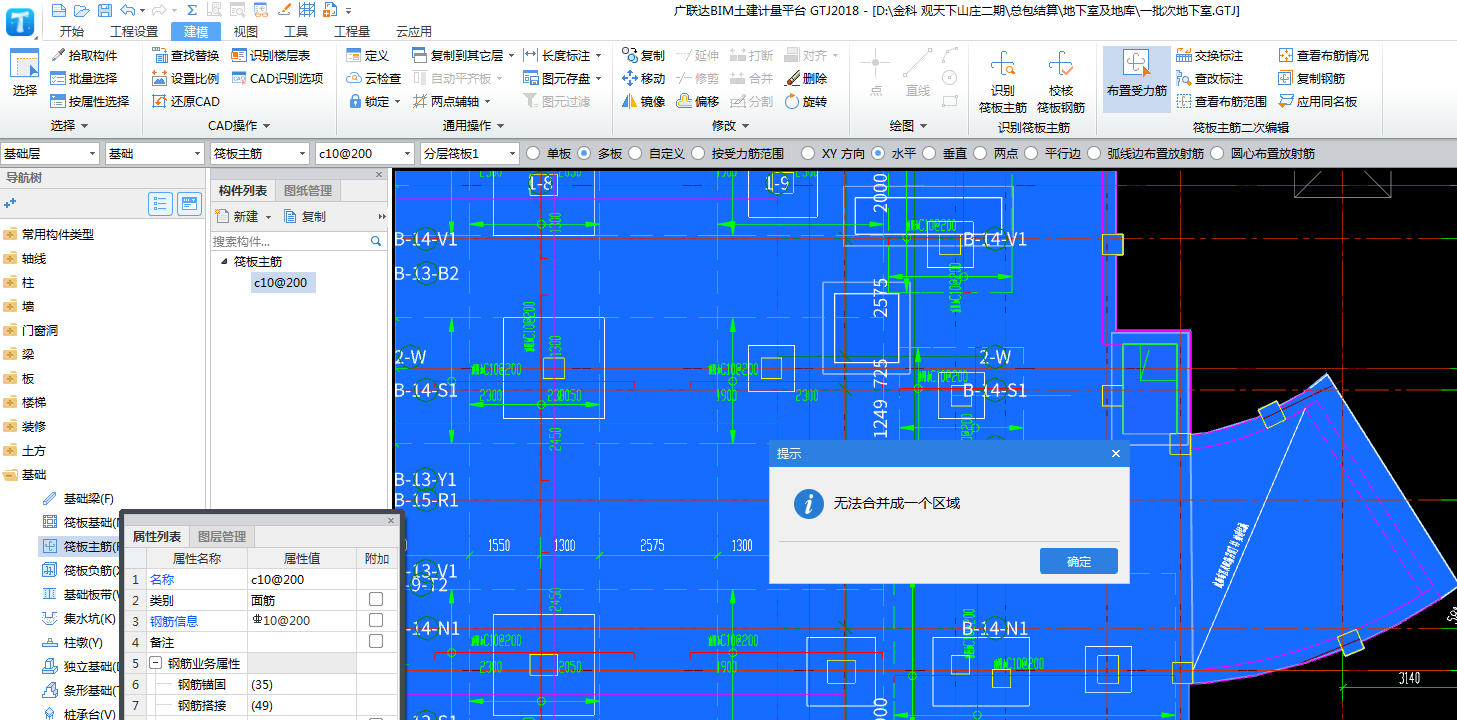Click 设置比例 set scale tool

(185, 78)
